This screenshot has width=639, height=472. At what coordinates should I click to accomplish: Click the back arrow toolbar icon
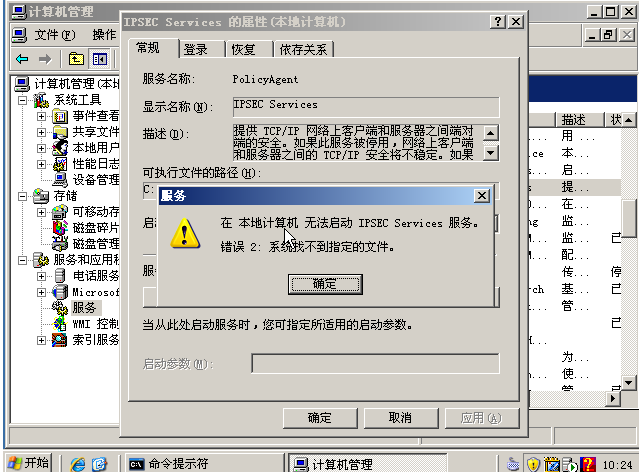(x=22, y=60)
